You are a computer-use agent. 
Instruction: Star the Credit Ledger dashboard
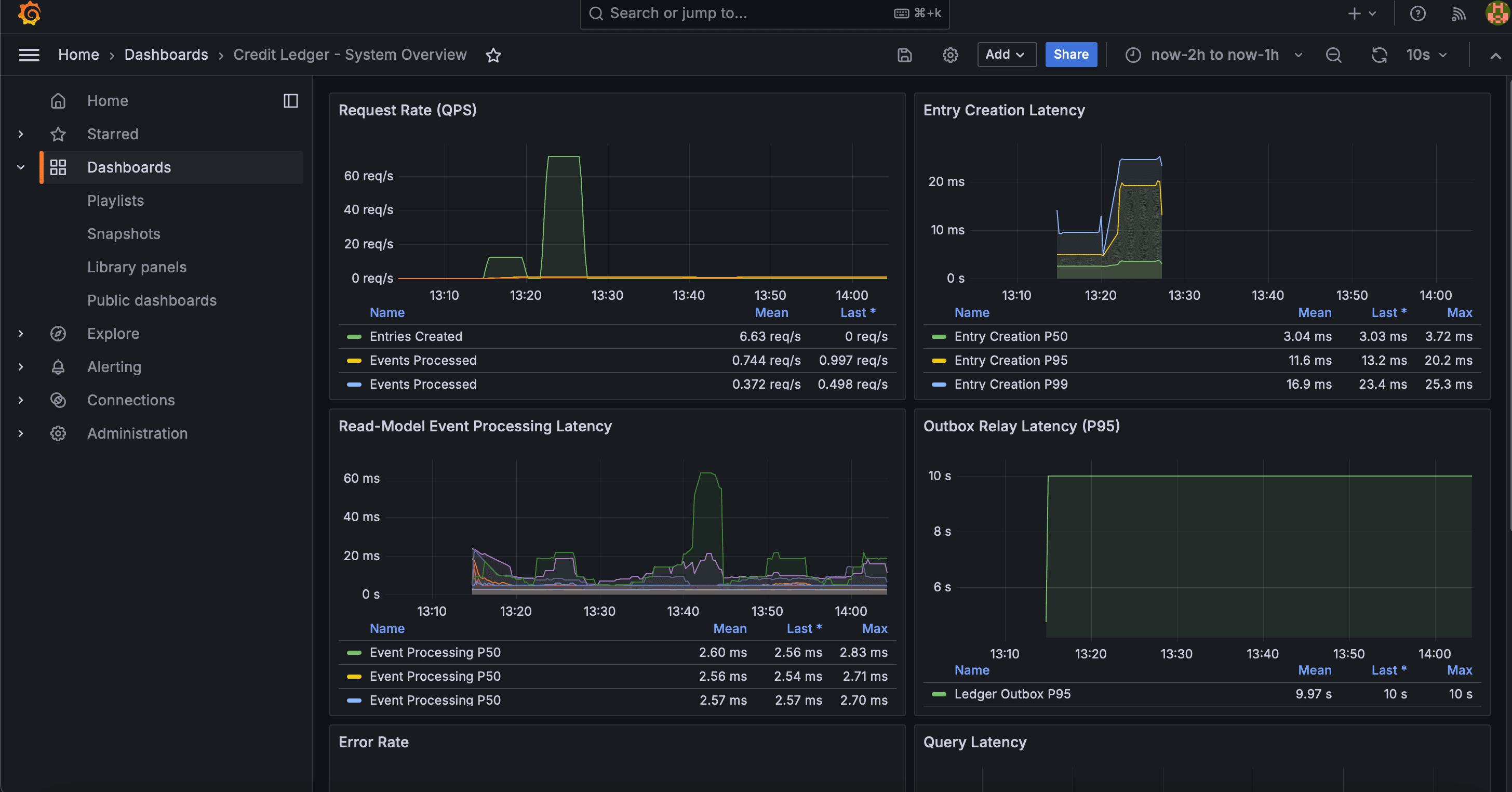tap(493, 55)
